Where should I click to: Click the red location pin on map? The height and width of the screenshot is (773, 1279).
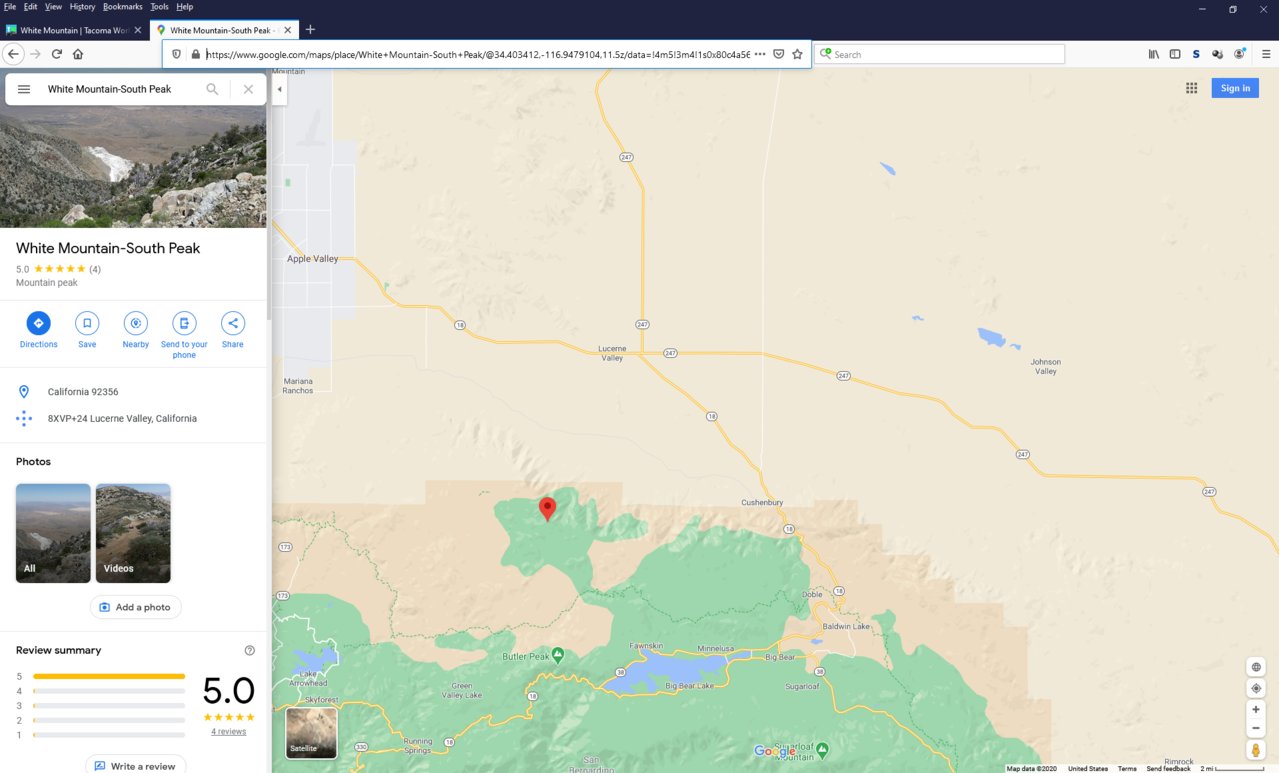coord(547,509)
